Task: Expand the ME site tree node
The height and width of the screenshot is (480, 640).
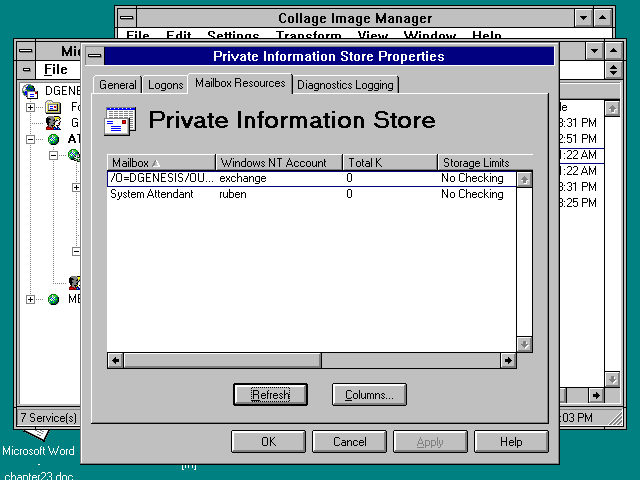Action: (30, 300)
